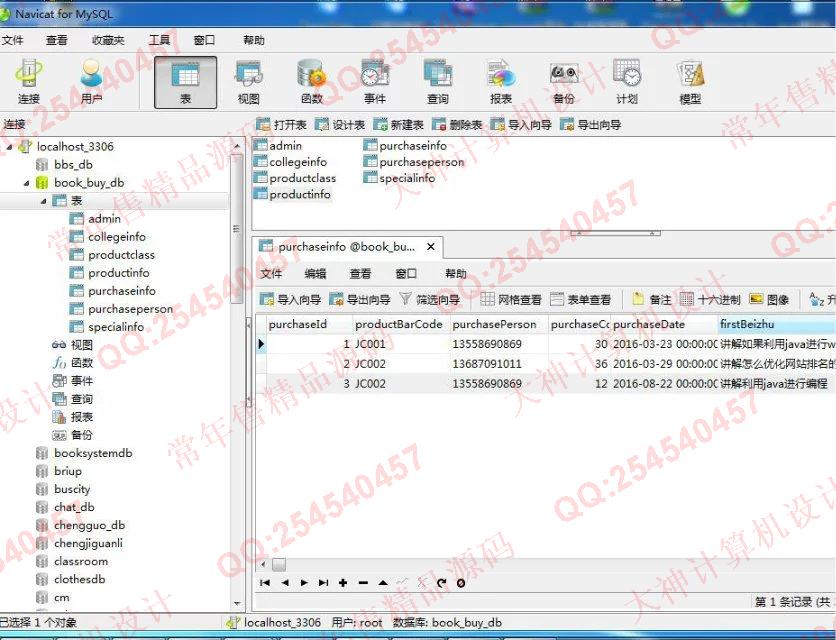This screenshot has width=836, height=640.
Task: Click 打开表 (Open Table) button
Action: [281, 125]
